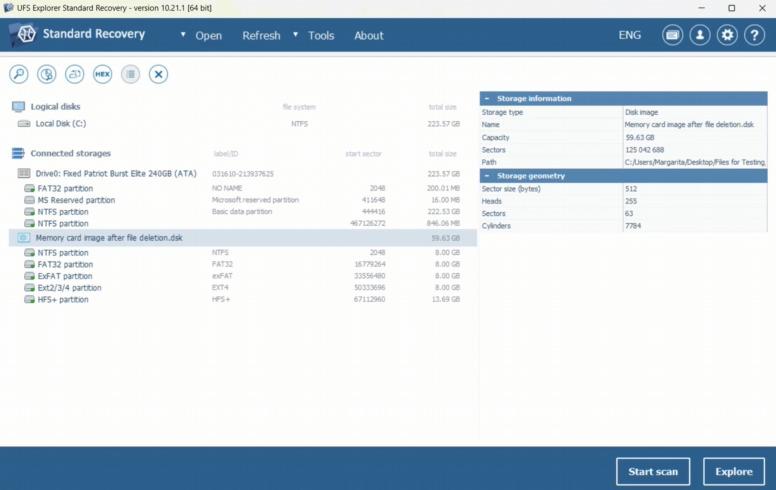Image resolution: width=776 pixels, height=490 pixels.
Task: Click the Explore button
Action: point(734,472)
